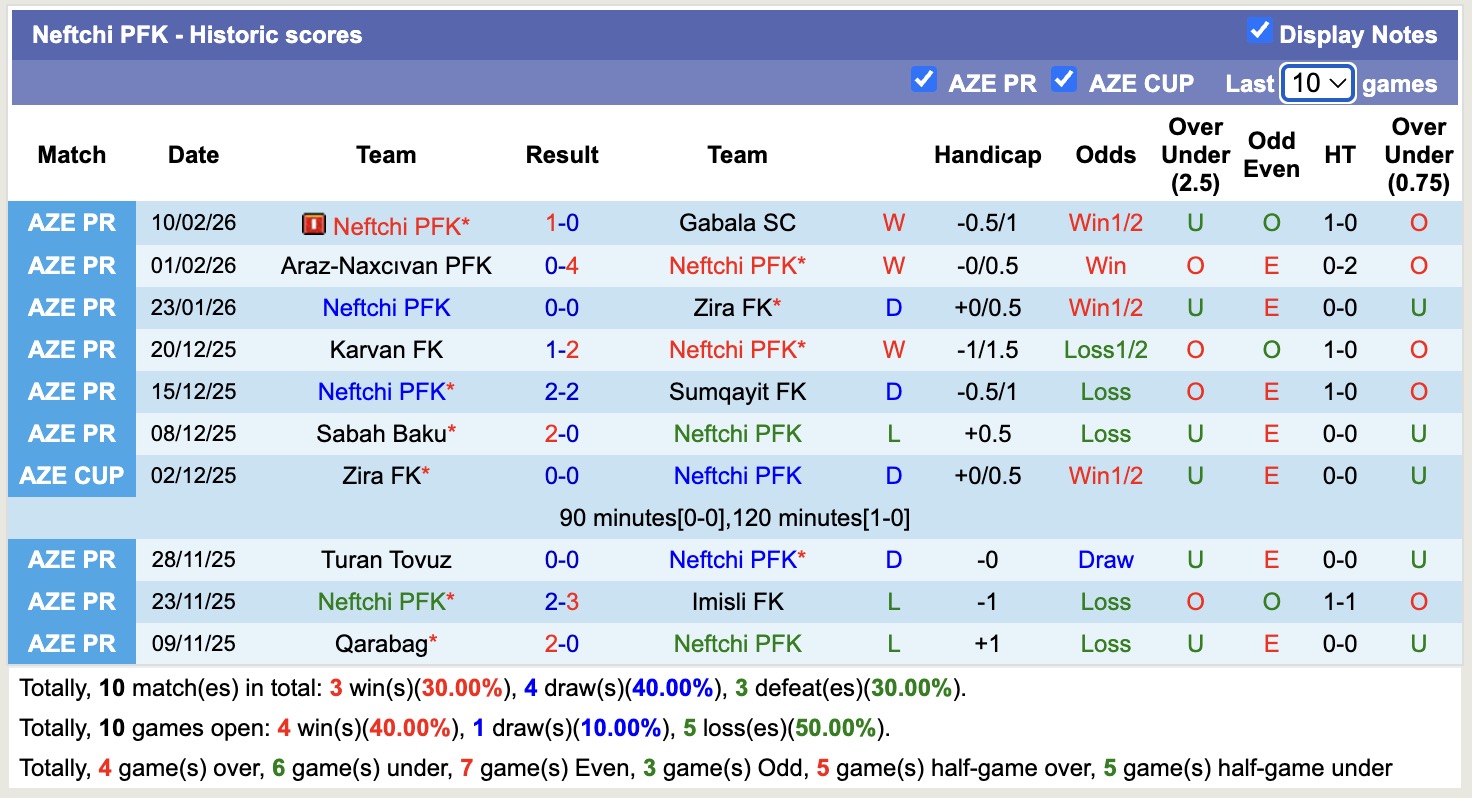Open the Gabala SC team link
The height and width of the screenshot is (798, 1472).
(x=737, y=223)
